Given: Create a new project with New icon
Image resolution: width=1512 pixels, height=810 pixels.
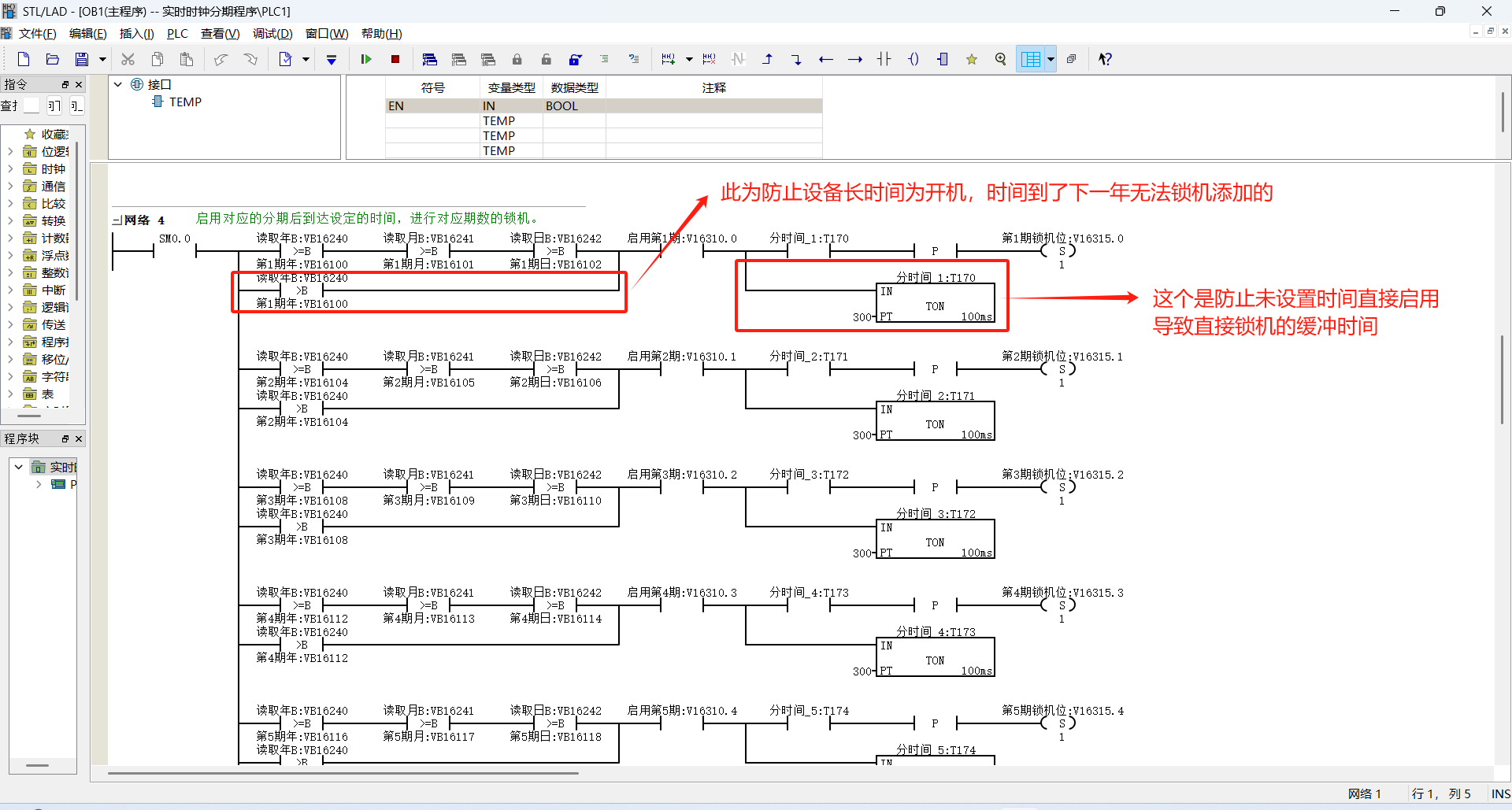Looking at the screenshot, I should (24, 59).
